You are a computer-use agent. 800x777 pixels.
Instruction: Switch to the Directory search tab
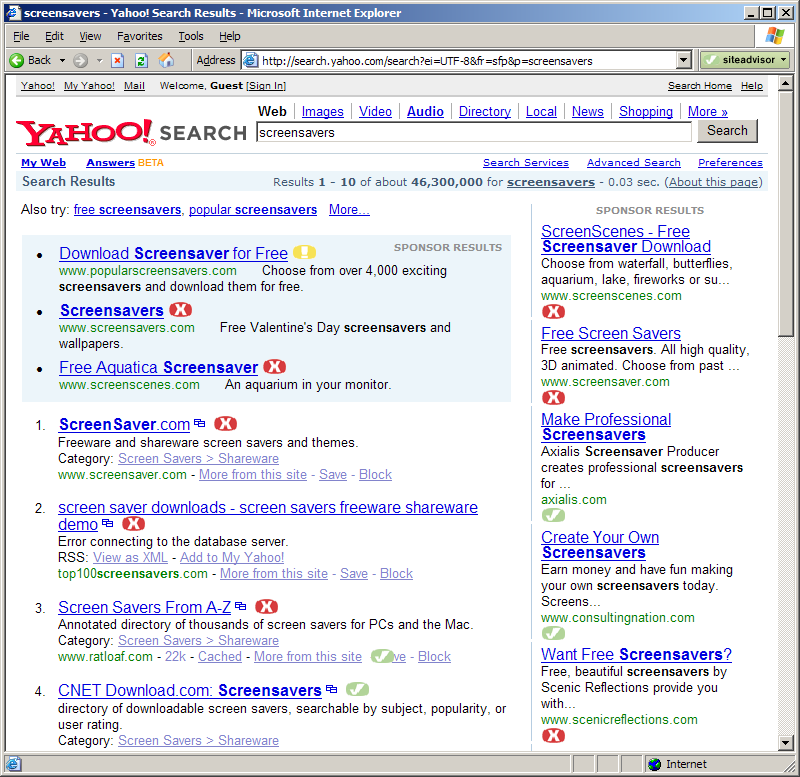click(485, 111)
